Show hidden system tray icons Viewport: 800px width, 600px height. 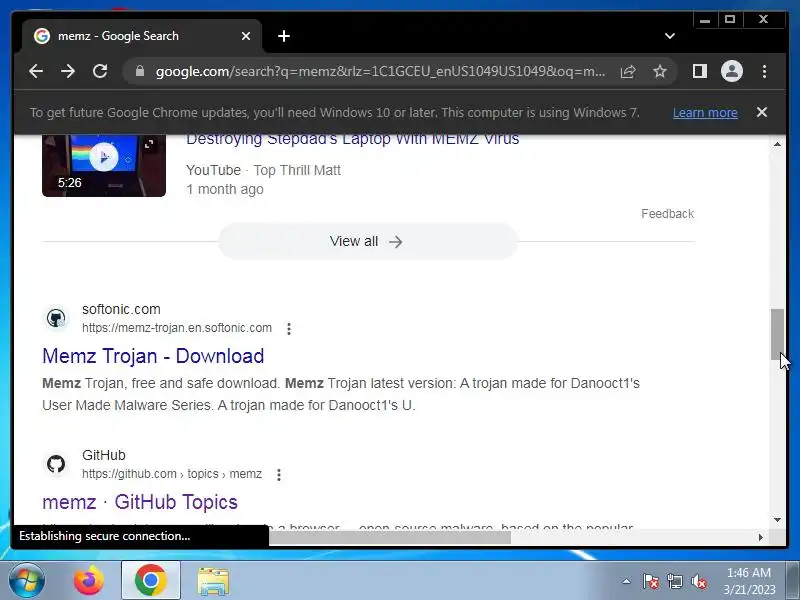627,581
